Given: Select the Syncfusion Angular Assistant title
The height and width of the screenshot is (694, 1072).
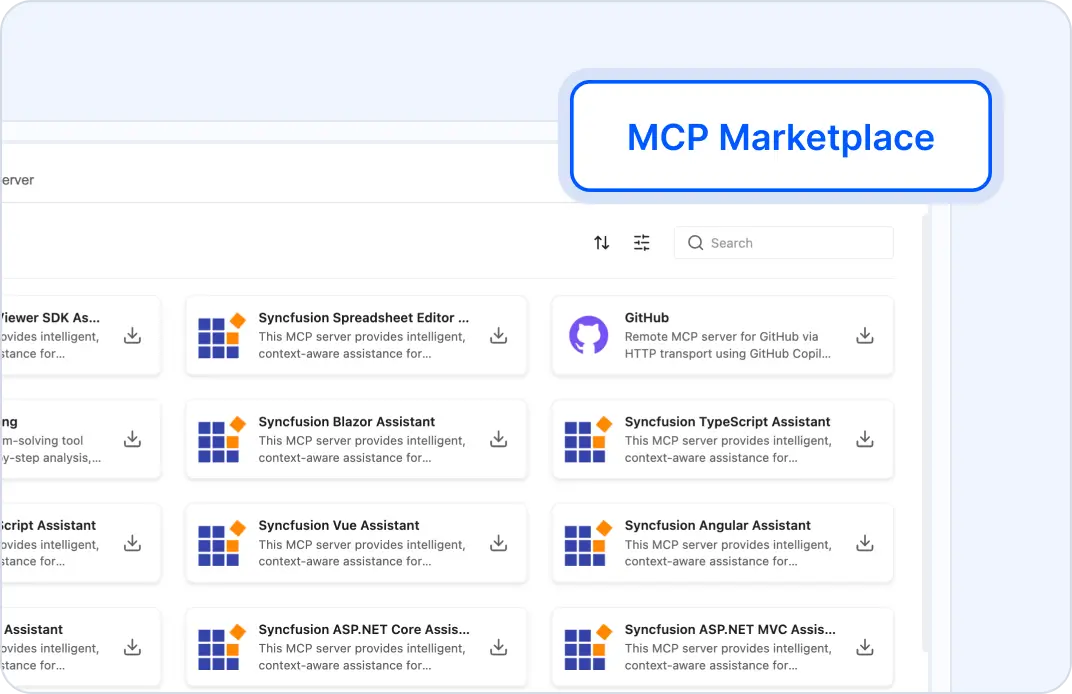Looking at the screenshot, I should click(717, 526).
